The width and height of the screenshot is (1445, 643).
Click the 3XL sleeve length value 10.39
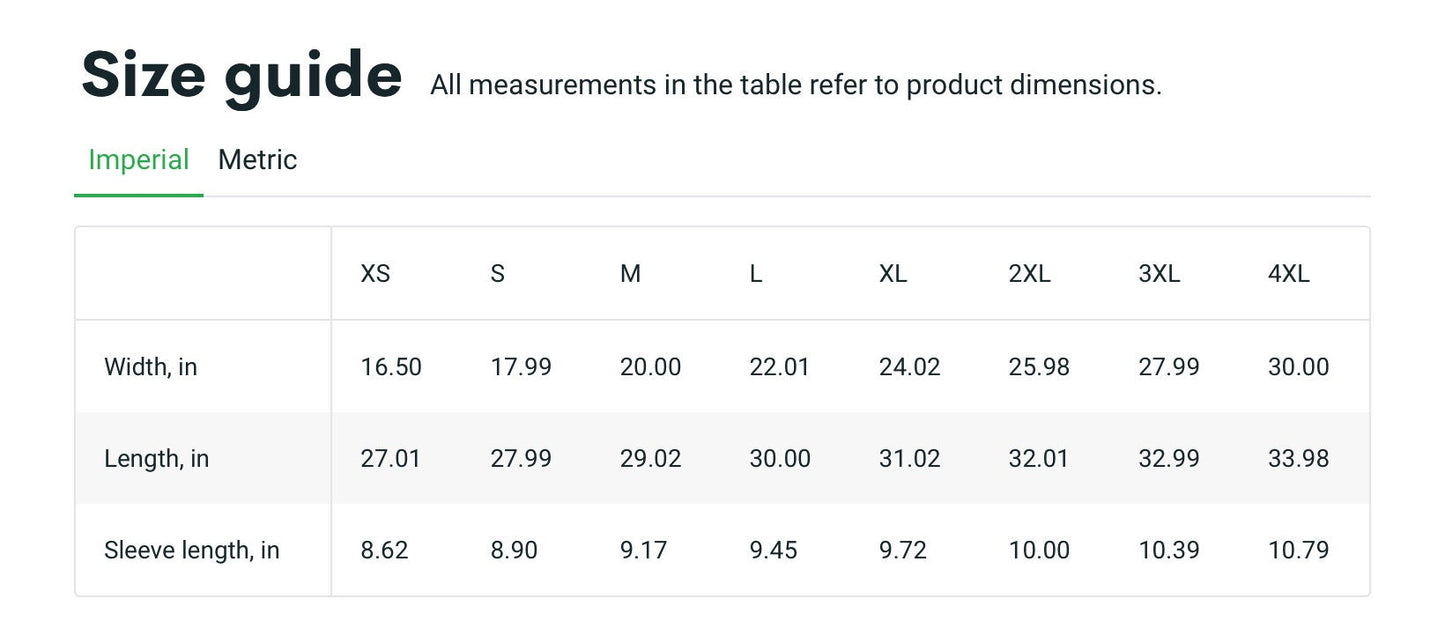tap(1168, 550)
